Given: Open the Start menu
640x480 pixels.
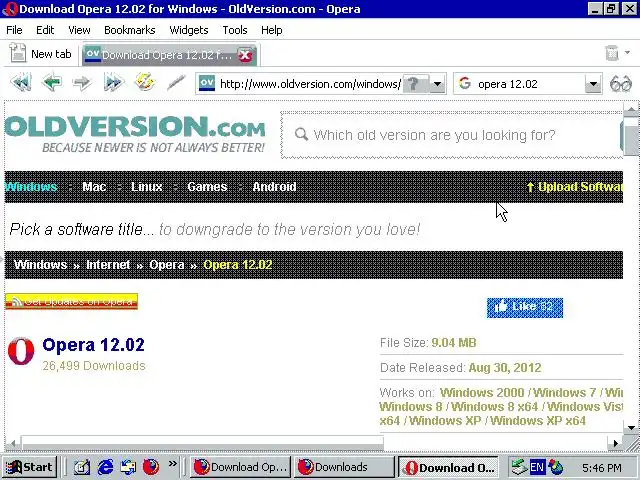Looking at the screenshot, I should click(x=29, y=467).
